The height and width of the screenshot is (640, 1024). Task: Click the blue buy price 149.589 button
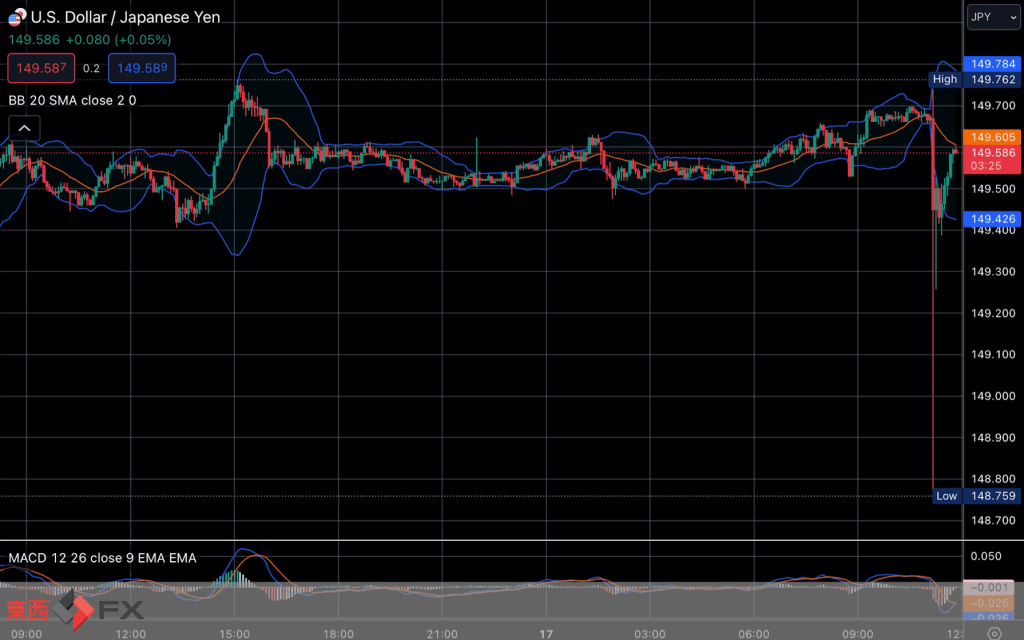(x=142, y=68)
